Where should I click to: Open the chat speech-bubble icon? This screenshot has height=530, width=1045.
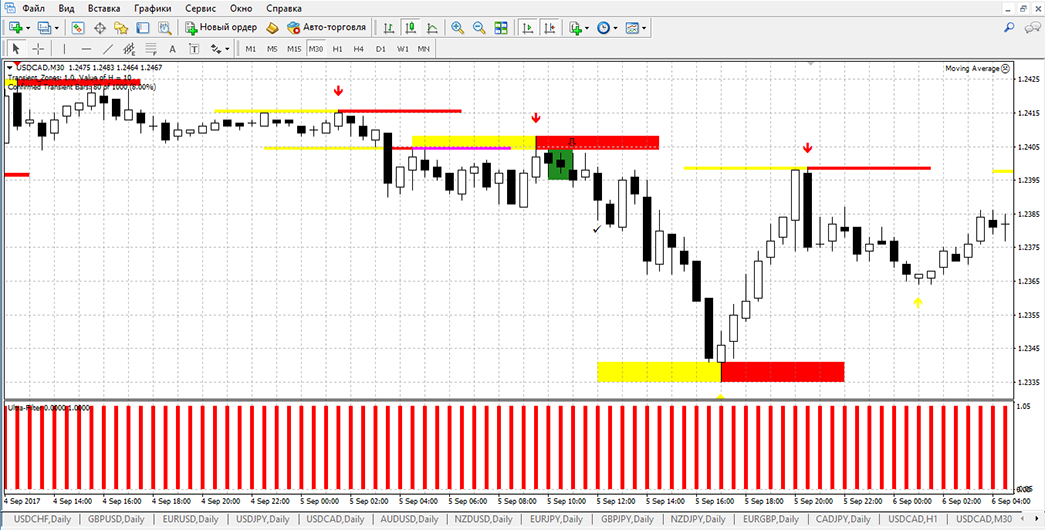[x=1032, y=28]
